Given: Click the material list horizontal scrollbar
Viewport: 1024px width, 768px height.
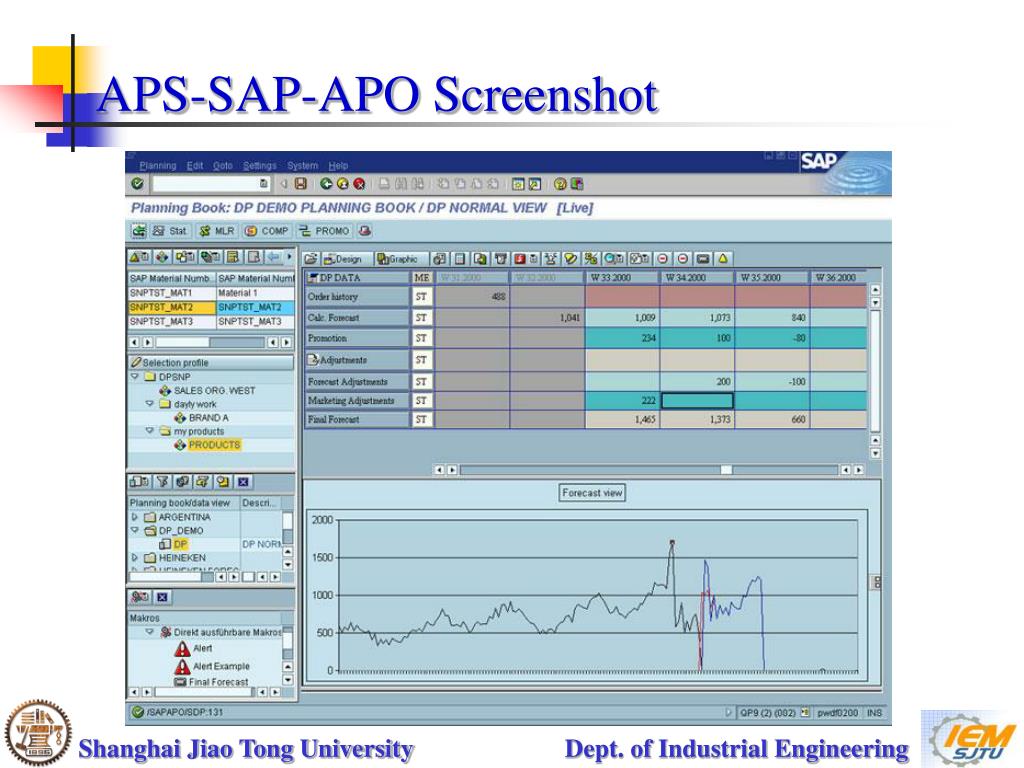Looking at the screenshot, I should point(210,342).
